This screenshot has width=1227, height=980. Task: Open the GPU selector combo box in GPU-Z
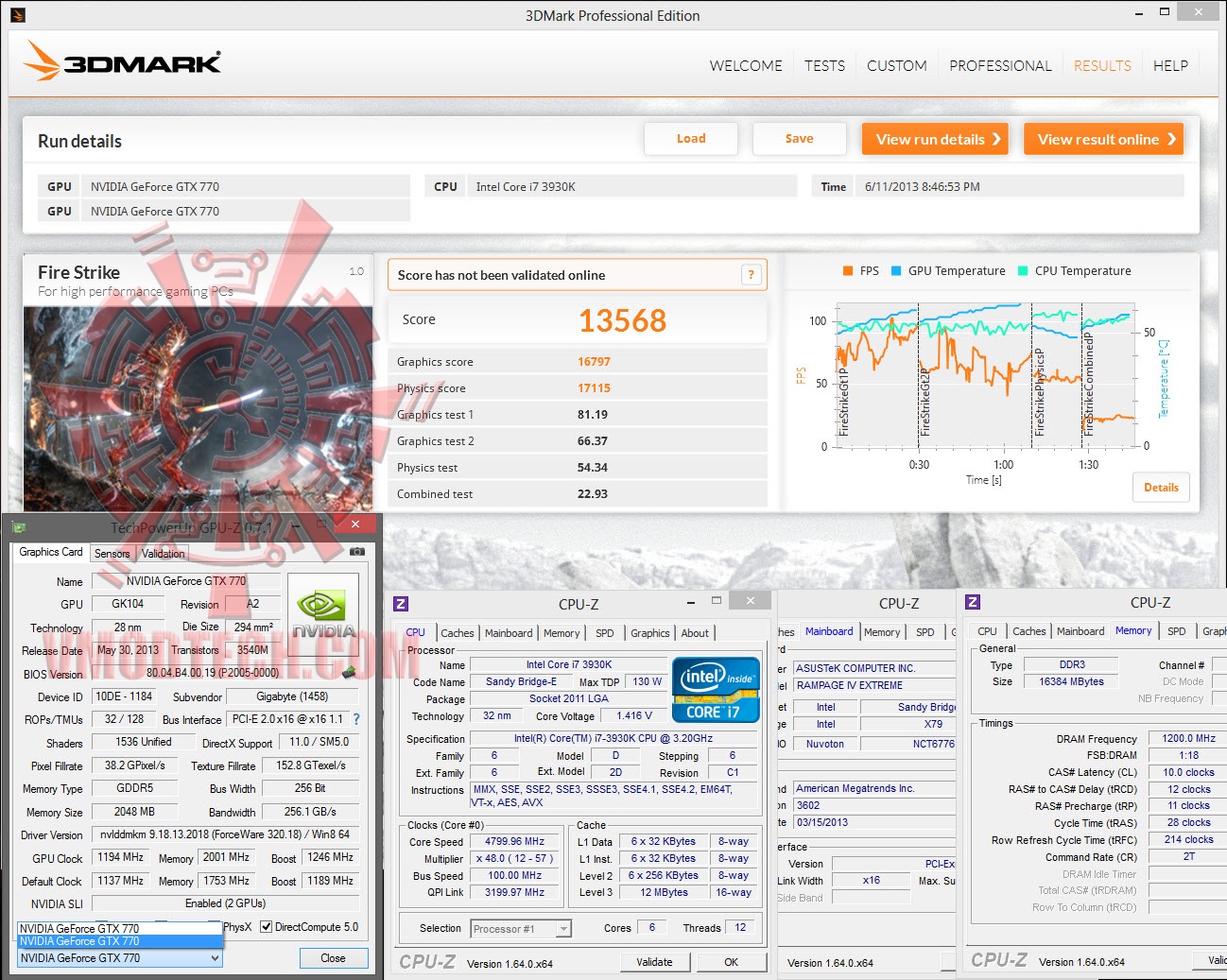[x=121, y=958]
